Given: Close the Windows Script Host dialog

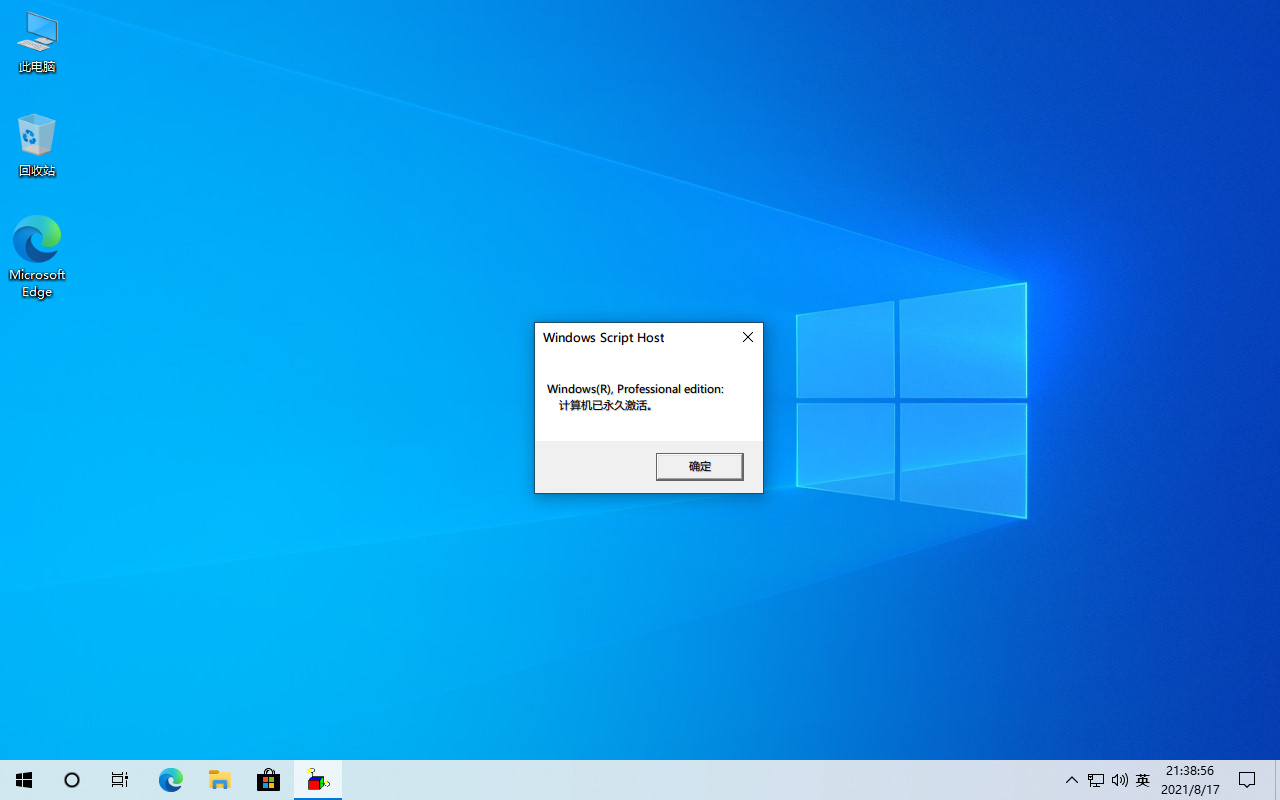Looking at the screenshot, I should pyautogui.click(x=748, y=337).
